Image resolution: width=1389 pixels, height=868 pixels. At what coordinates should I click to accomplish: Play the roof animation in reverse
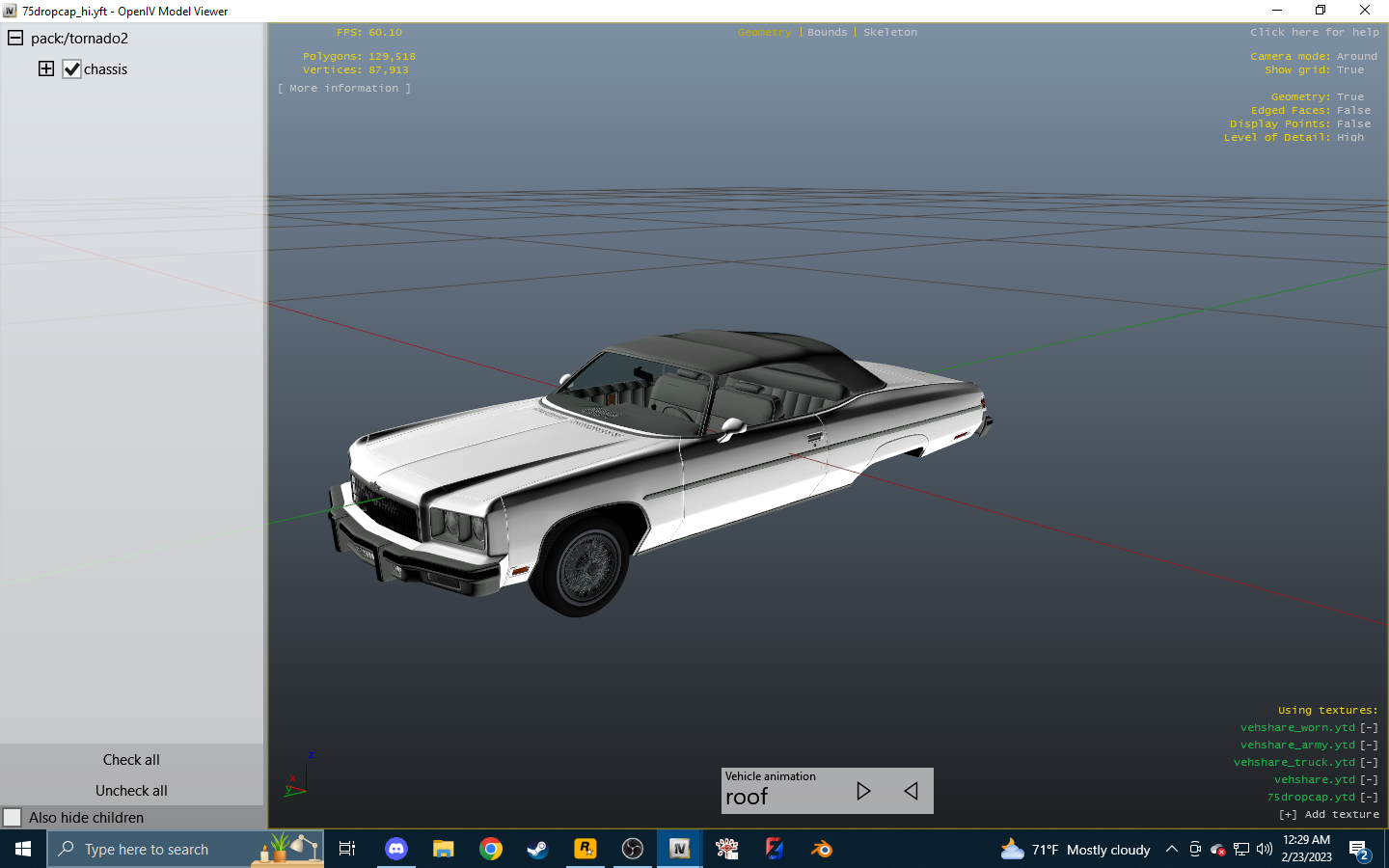click(x=911, y=791)
